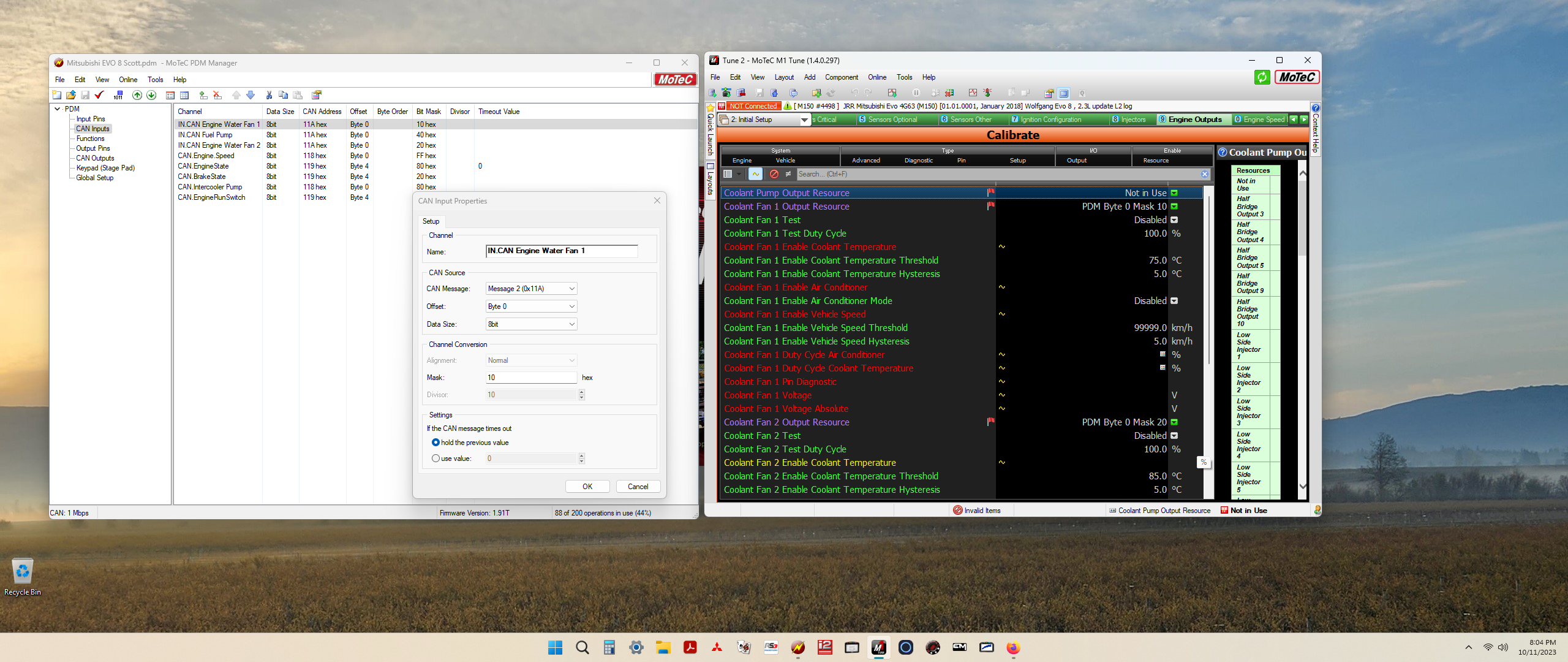
Task: Select IN.CAN Fuel Pump row
Action: 435,135
